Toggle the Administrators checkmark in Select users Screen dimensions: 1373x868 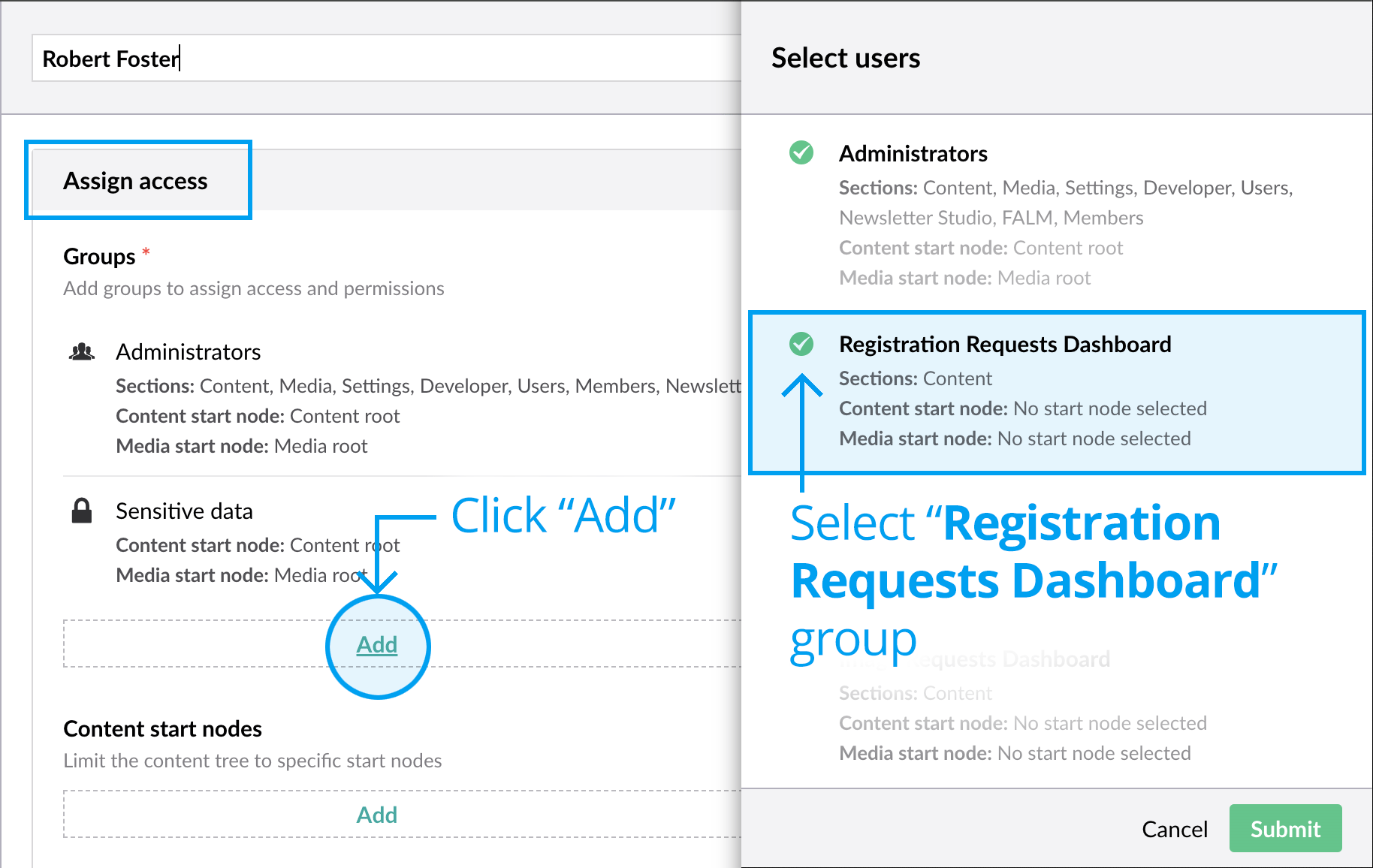point(801,152)
